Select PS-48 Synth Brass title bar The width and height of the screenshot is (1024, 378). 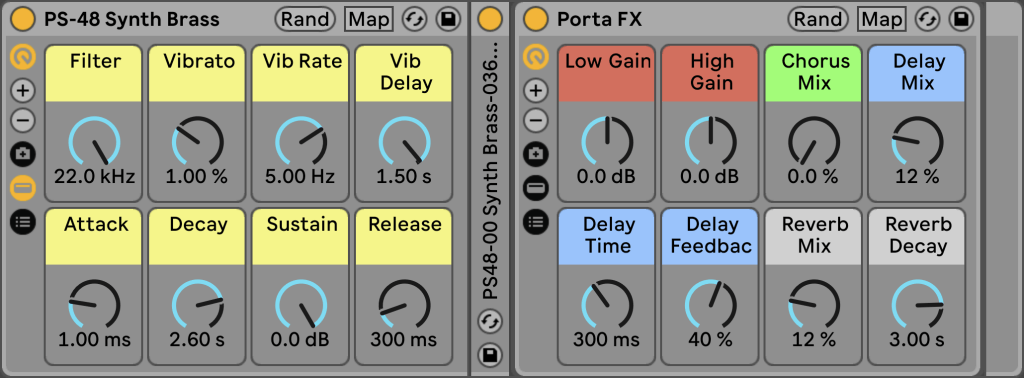[x=132, y=19]
